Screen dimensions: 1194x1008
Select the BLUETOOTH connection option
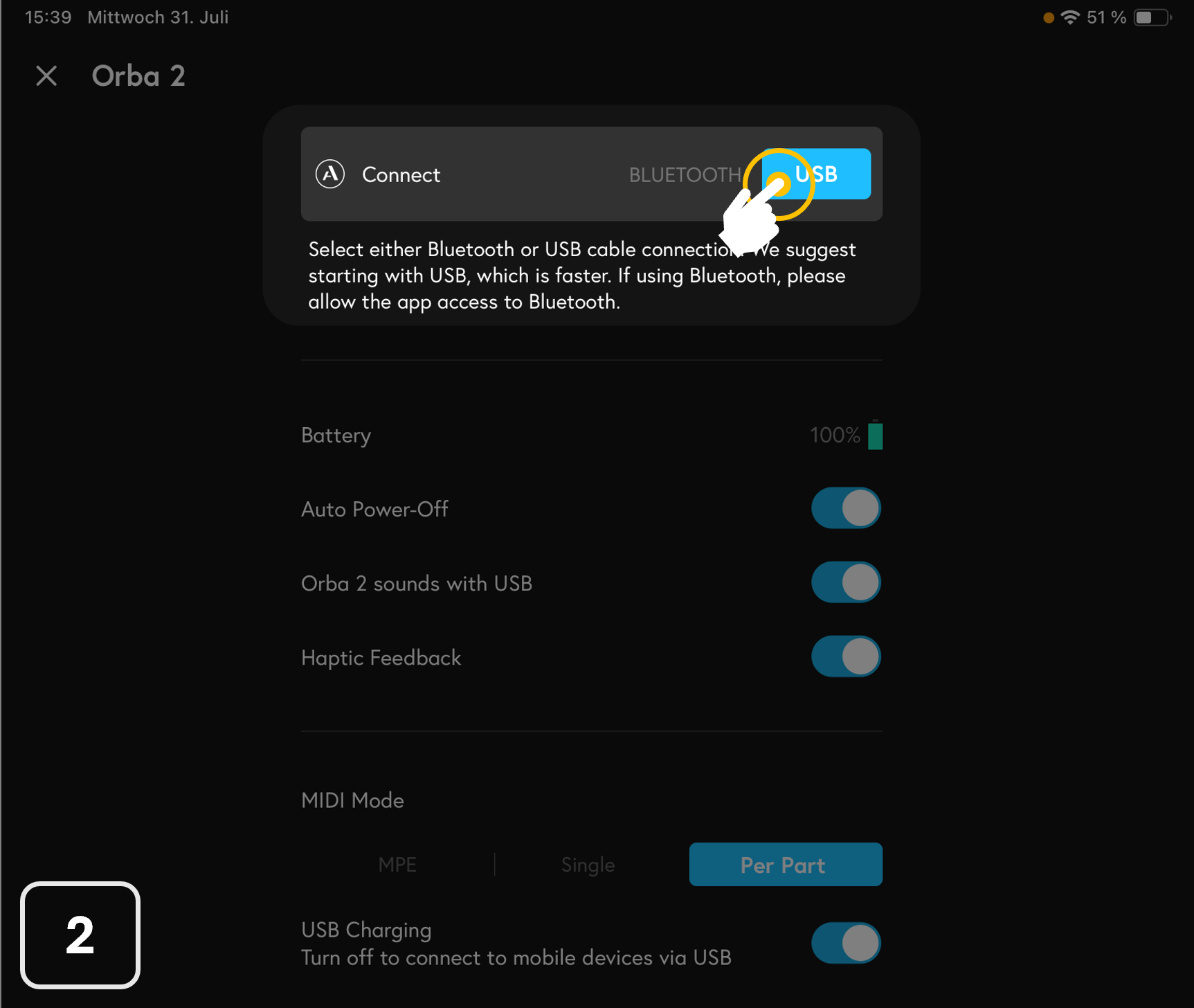point(685,175)
